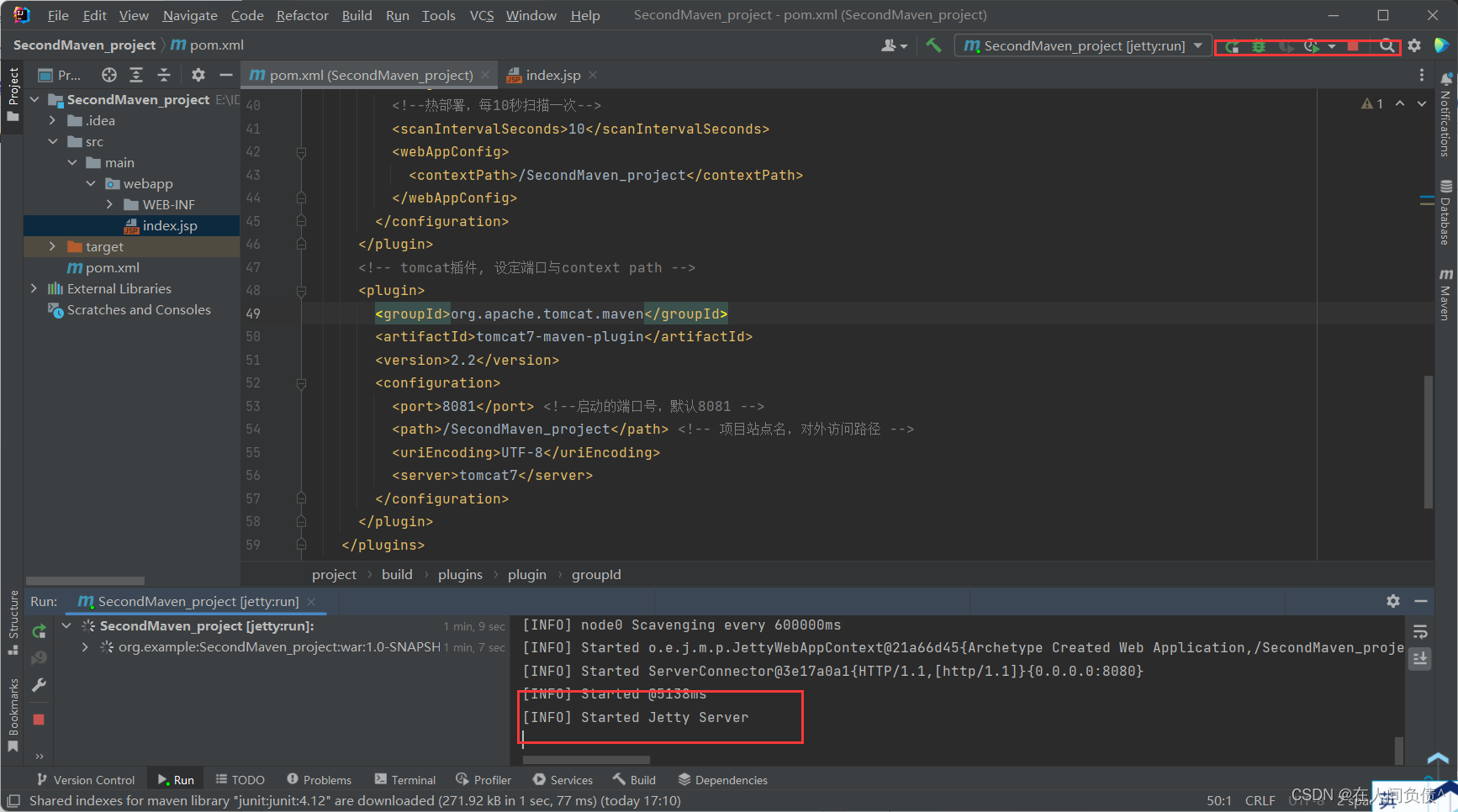This screenshot has width=1458, height=812.
Task: Open the File menu
Action: click(x=58, y=15)
